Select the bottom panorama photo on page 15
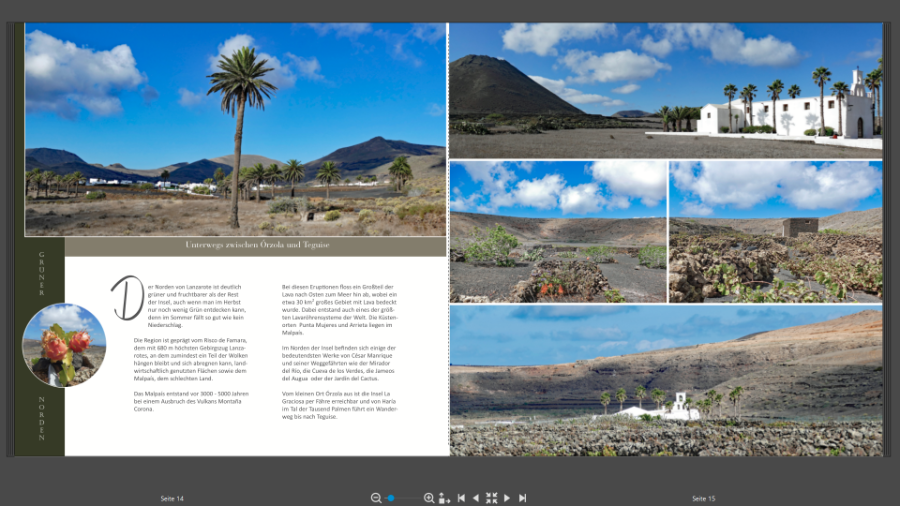Image resolution: width=900 pixels, height=506 pixels. pyautogui.click(x=666, y=380)
